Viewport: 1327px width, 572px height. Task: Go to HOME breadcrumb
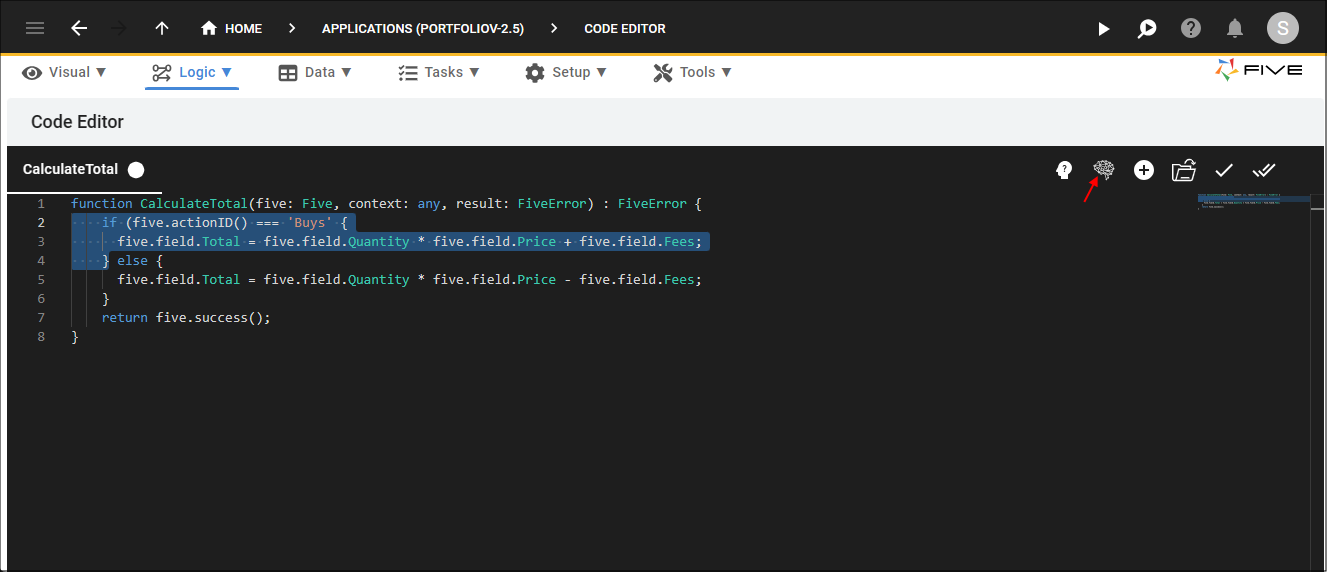click(x=231, y=28)
